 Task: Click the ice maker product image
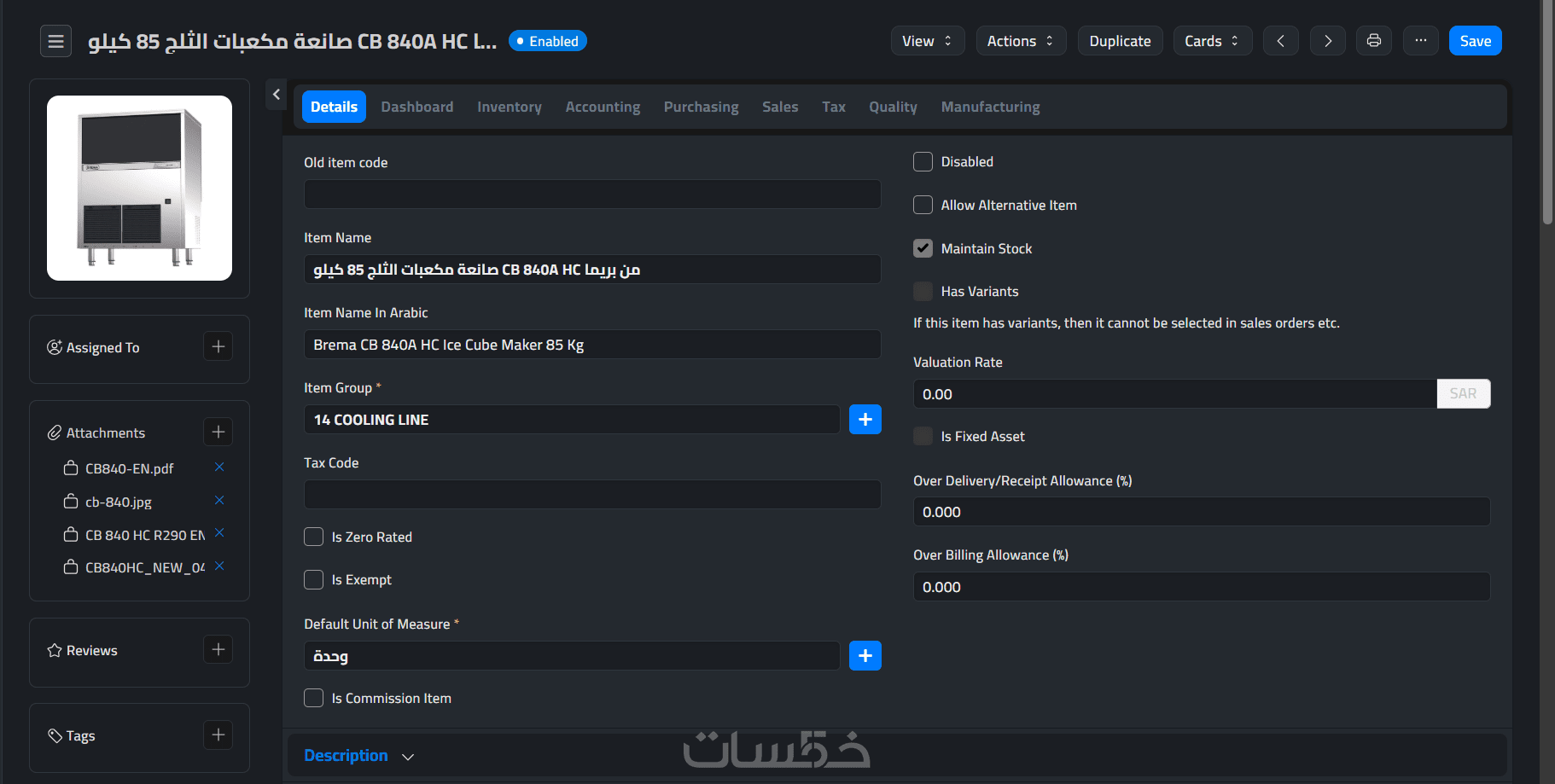click(139, 188)
